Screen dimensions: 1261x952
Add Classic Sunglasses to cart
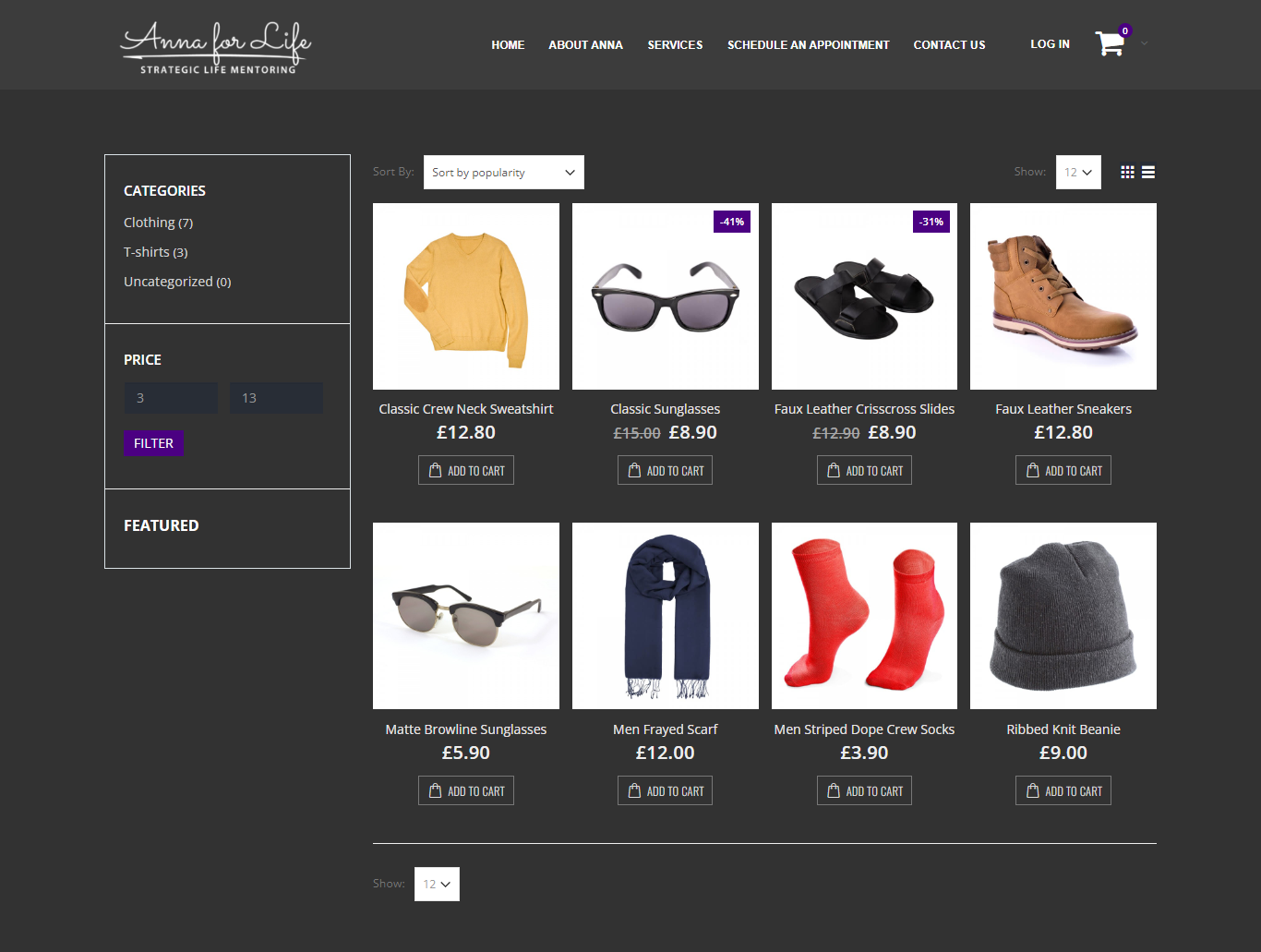pos(665,471)
